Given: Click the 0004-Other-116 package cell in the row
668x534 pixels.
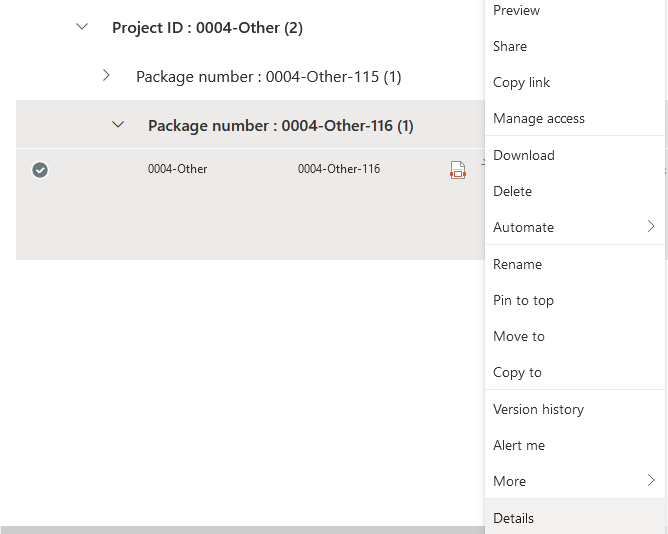Looking at the screenshot, I should coord(339,169).
